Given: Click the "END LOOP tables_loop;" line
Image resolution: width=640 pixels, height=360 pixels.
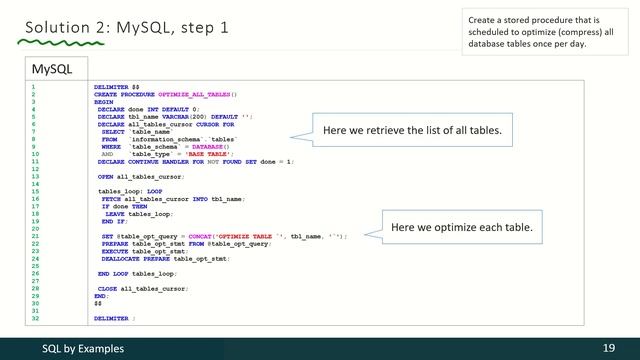Looking at the screenshot, I should coord(137,273).
